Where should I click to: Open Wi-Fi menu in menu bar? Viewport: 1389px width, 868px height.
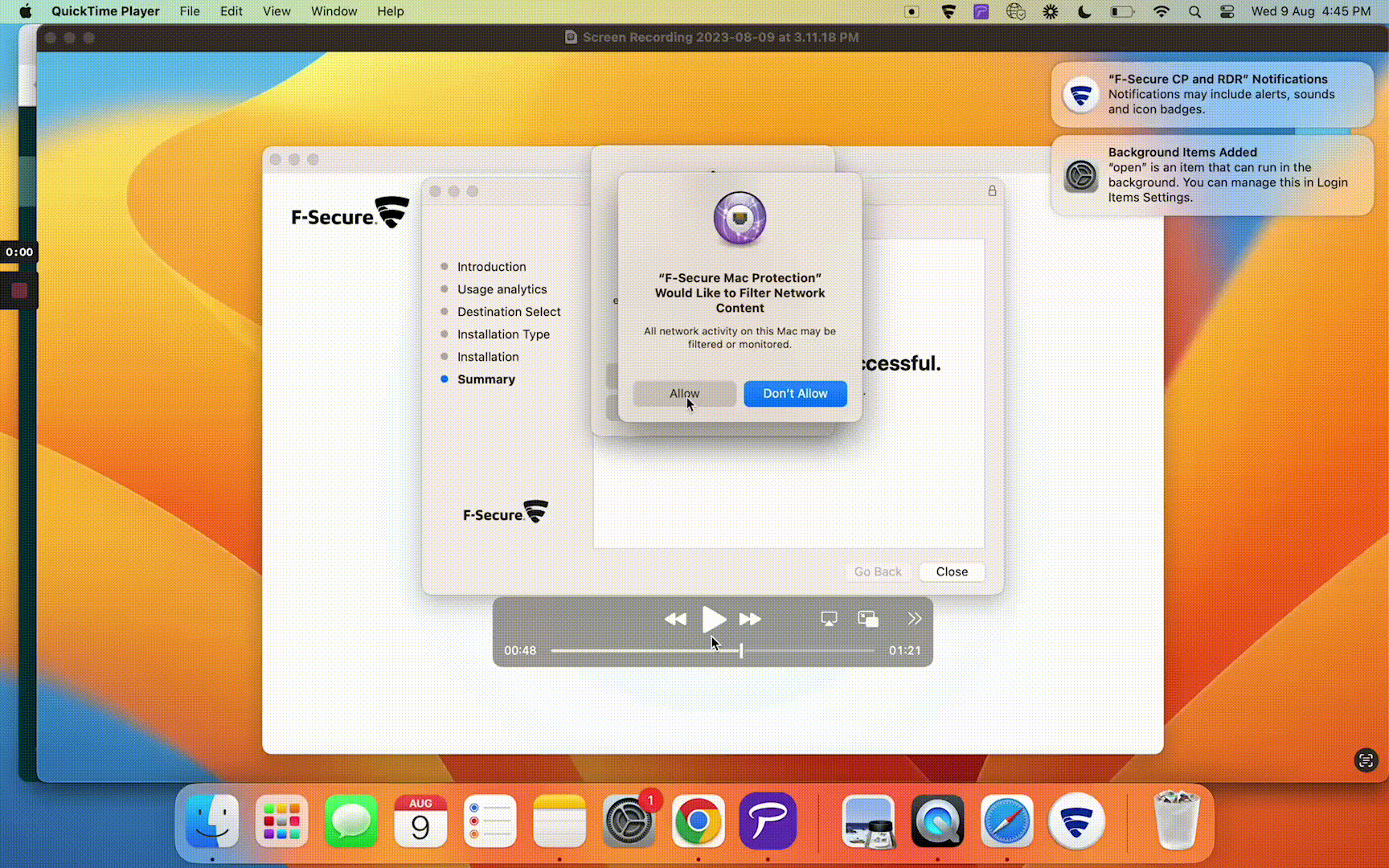tap(1162, 11)
